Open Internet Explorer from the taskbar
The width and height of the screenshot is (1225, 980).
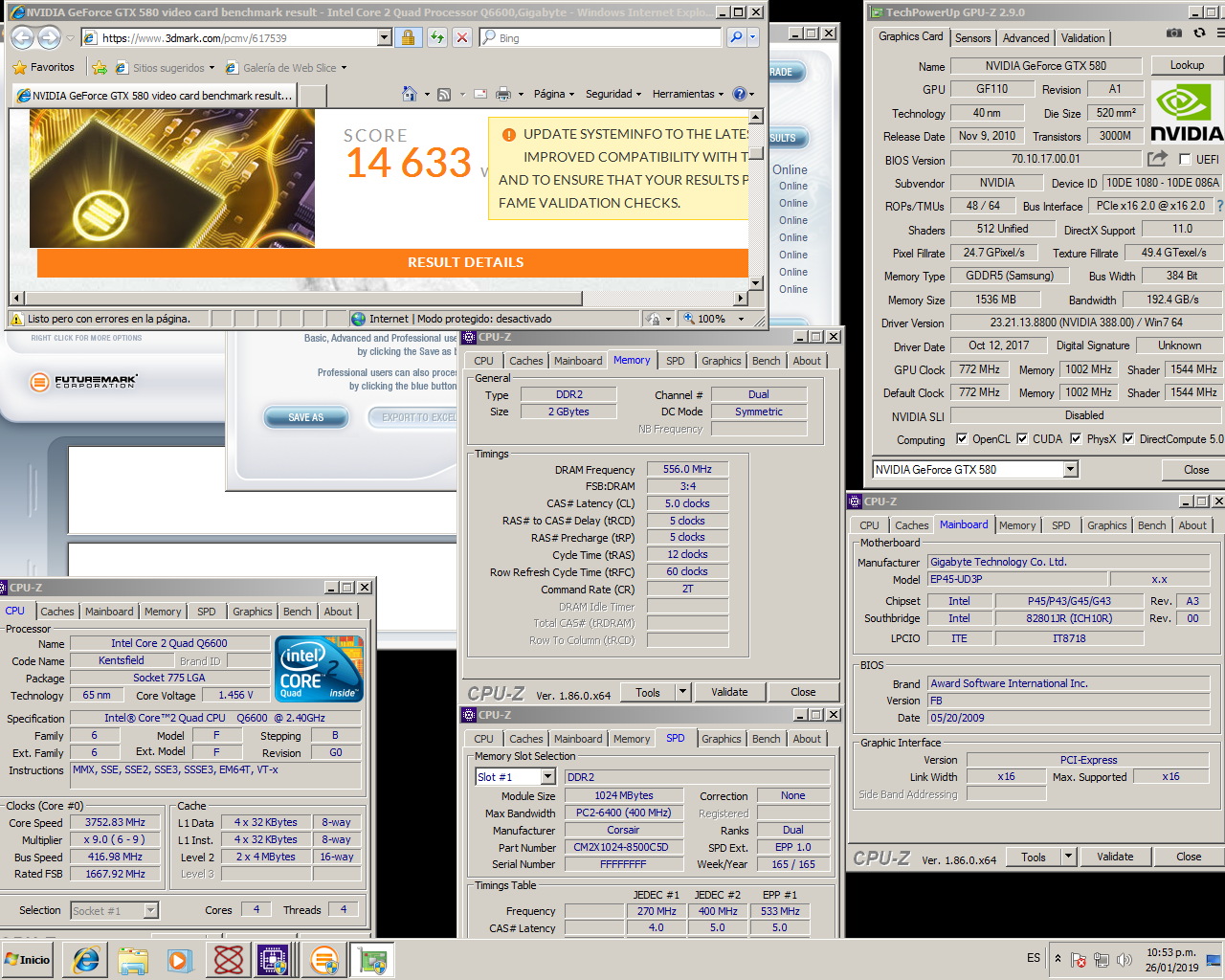click(85, 960)
